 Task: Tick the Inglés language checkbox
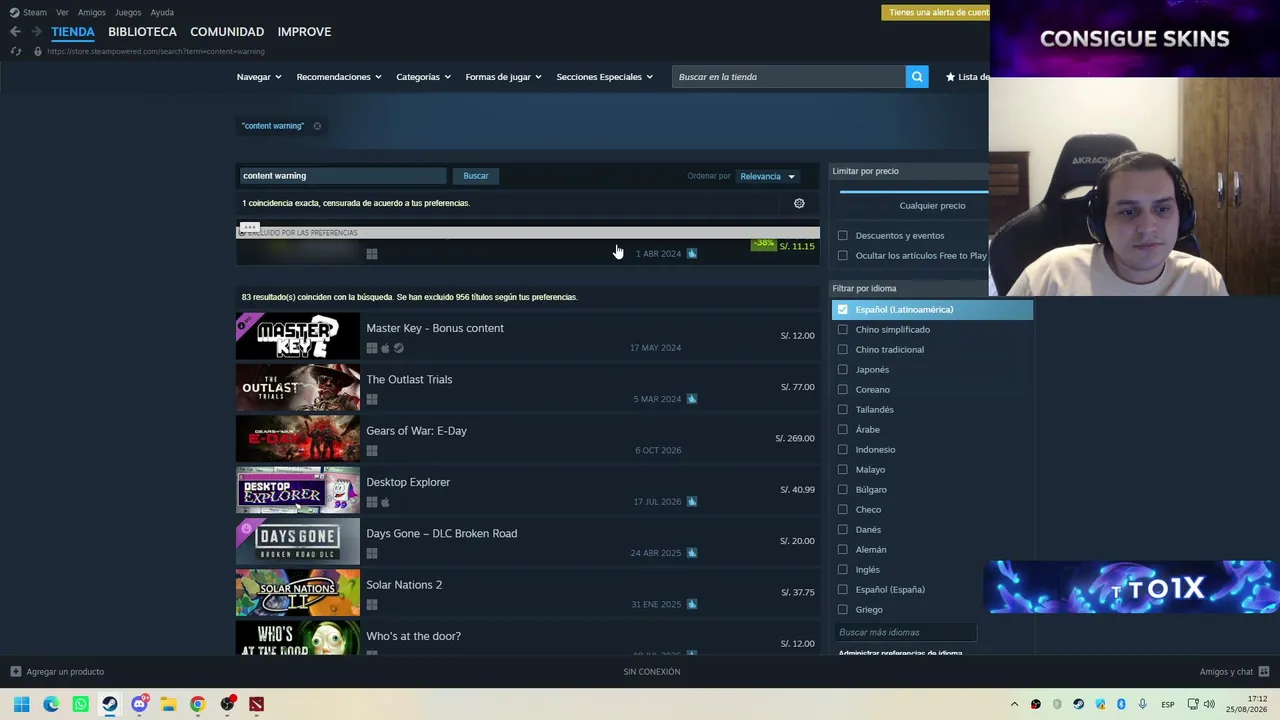click(x=843, y=570)
